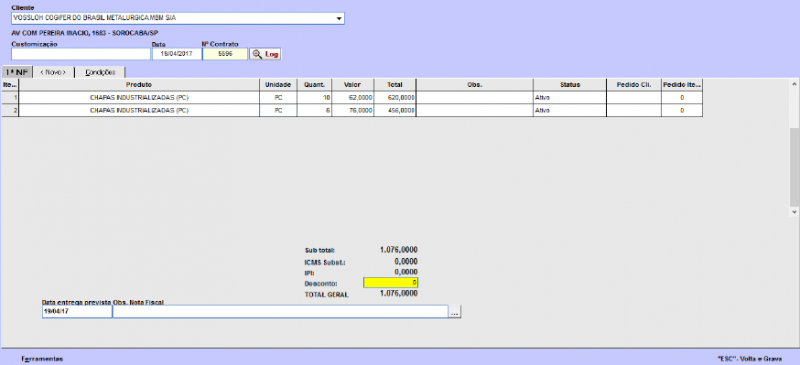The width and height of the screenshot is (800, 365).
Task: Click the Quant. column header
Action: coord(314,85)
